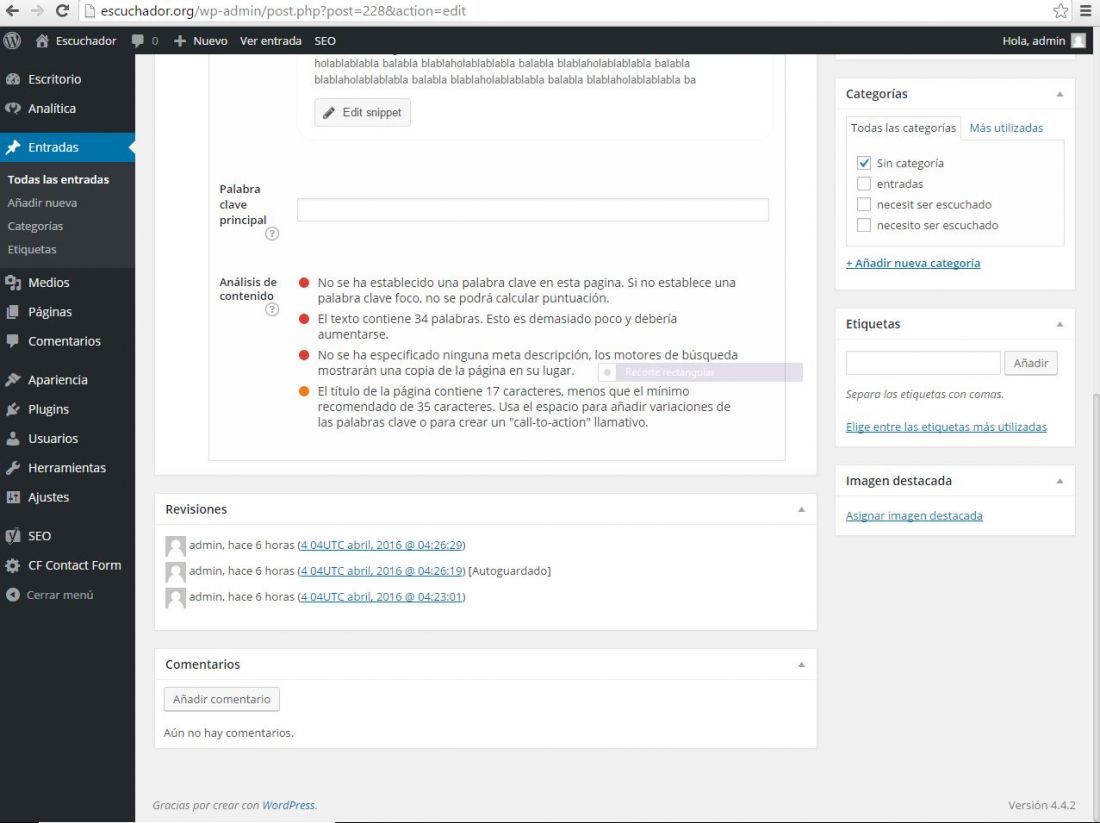The image size is (1100, 823).
Task: Open Escritorio dashboard icon
Action: coord(13,79)
